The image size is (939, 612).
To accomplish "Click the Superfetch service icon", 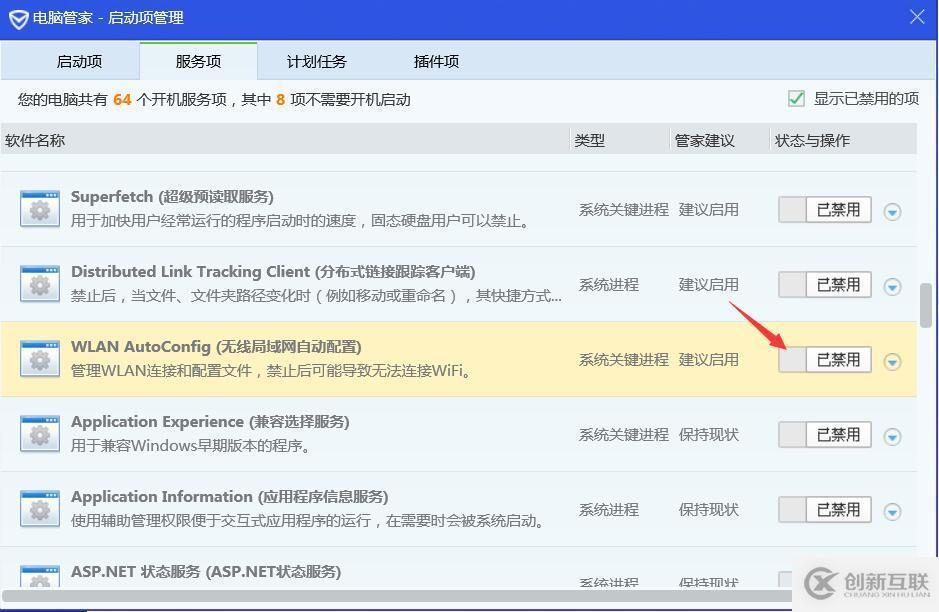I will pos(40,209).
